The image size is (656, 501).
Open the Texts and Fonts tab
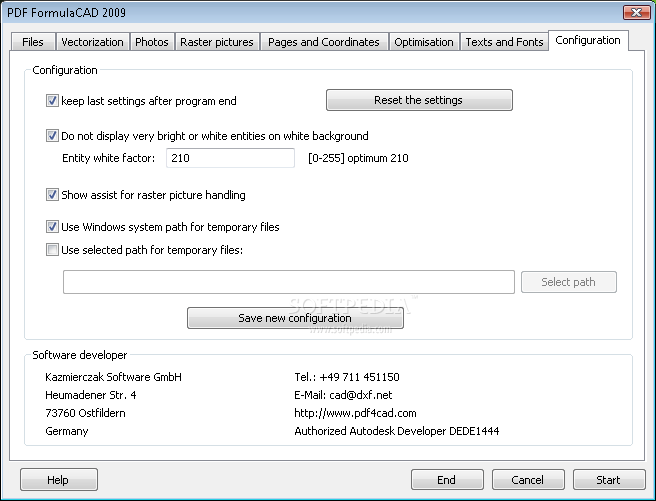click(504, 42)
